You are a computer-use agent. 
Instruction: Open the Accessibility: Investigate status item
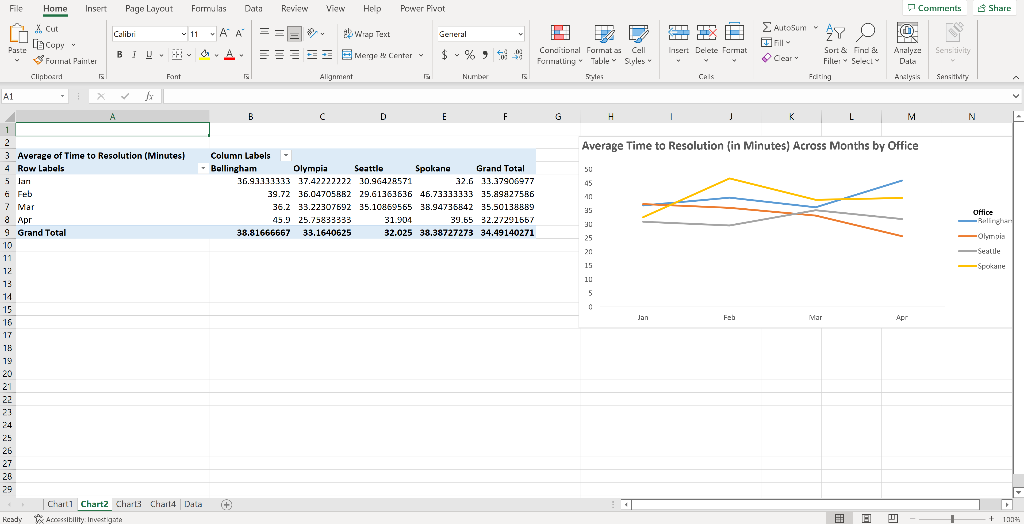(78, 519)
